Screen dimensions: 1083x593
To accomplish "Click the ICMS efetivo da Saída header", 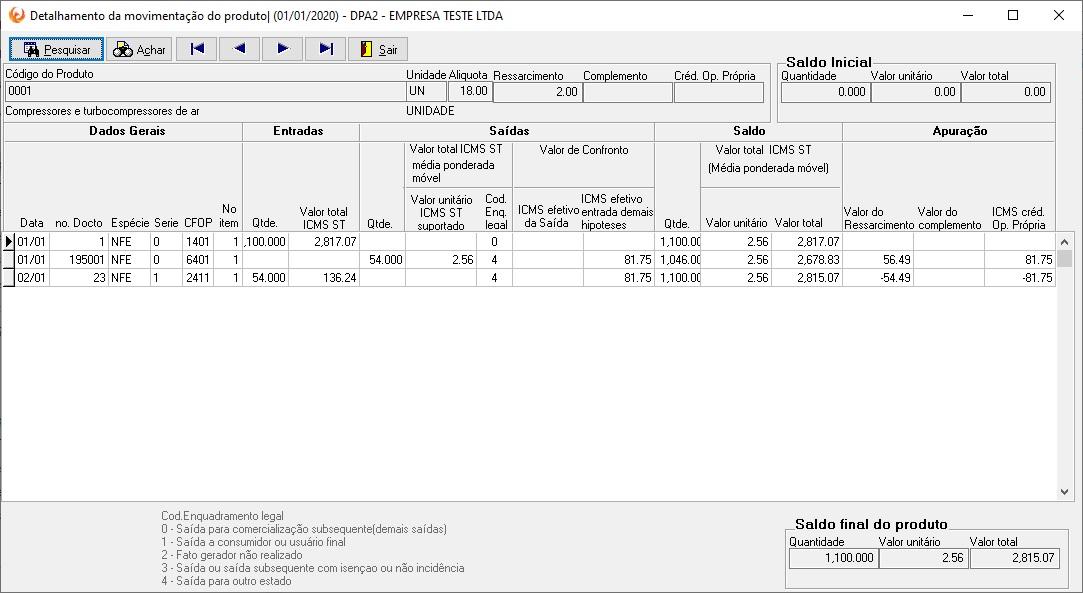I will tap(548, 216).
